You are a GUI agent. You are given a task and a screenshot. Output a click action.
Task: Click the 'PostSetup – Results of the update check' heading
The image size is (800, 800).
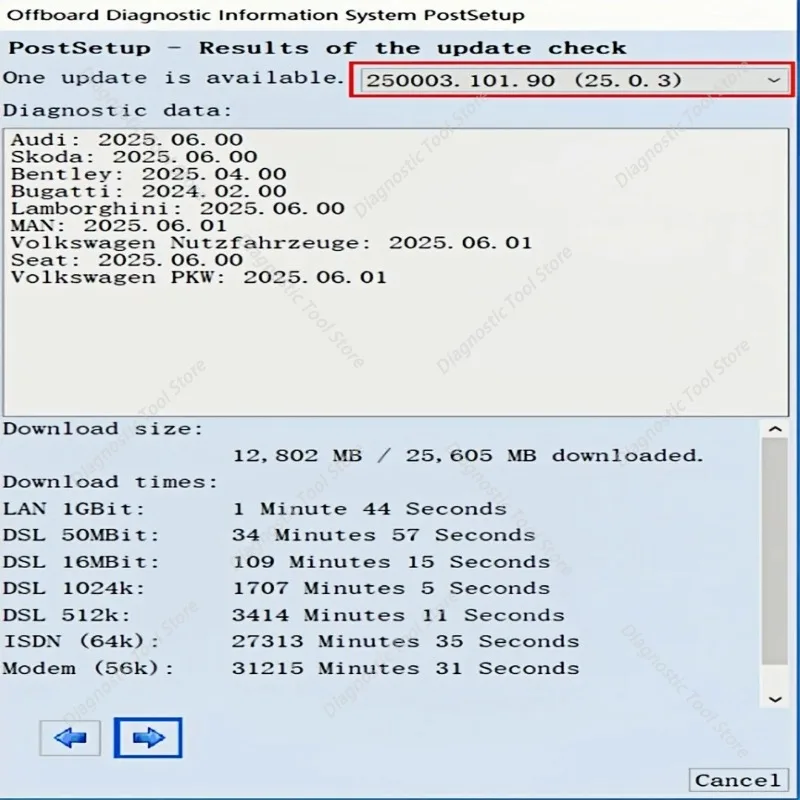tap(317, 48)
